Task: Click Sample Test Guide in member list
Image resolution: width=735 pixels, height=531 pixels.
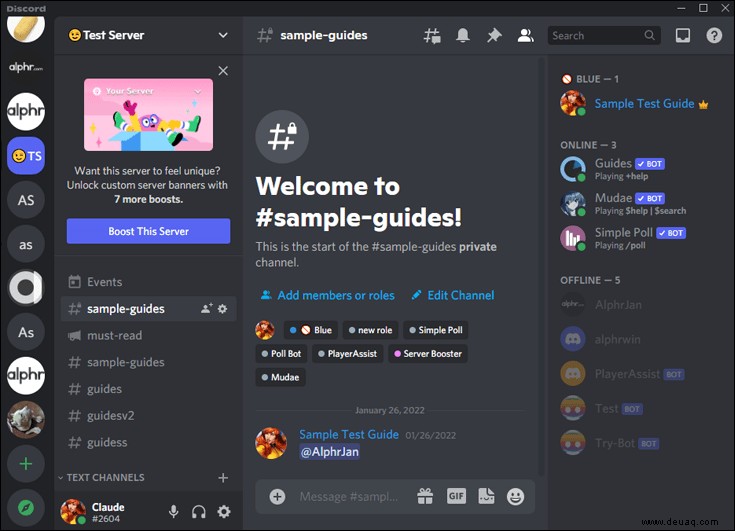Action: [x=640, y=104]
